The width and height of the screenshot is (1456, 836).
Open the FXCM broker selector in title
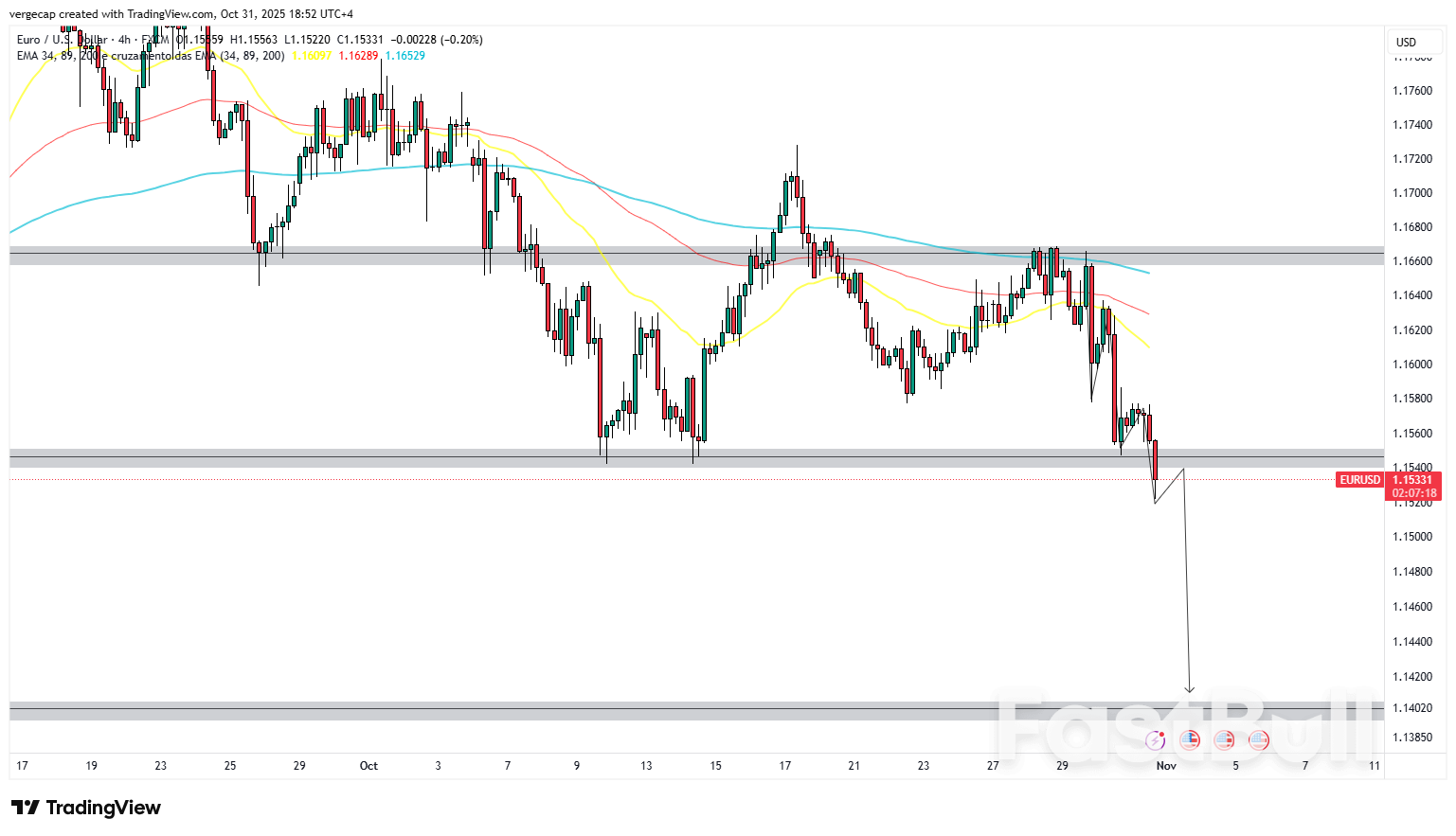[x=154, y=40]
